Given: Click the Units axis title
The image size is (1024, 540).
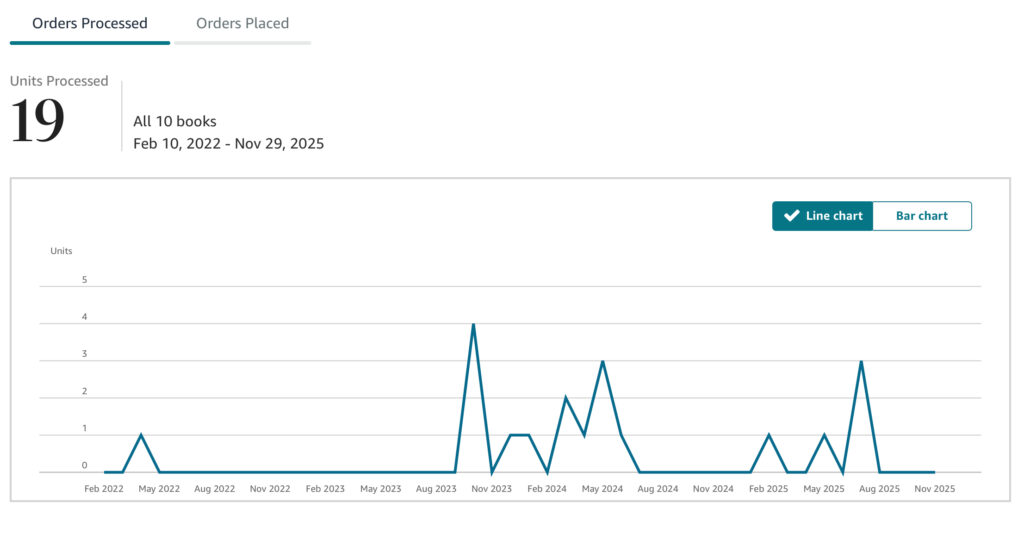Looking at the screenshot, I should (61, 251).
